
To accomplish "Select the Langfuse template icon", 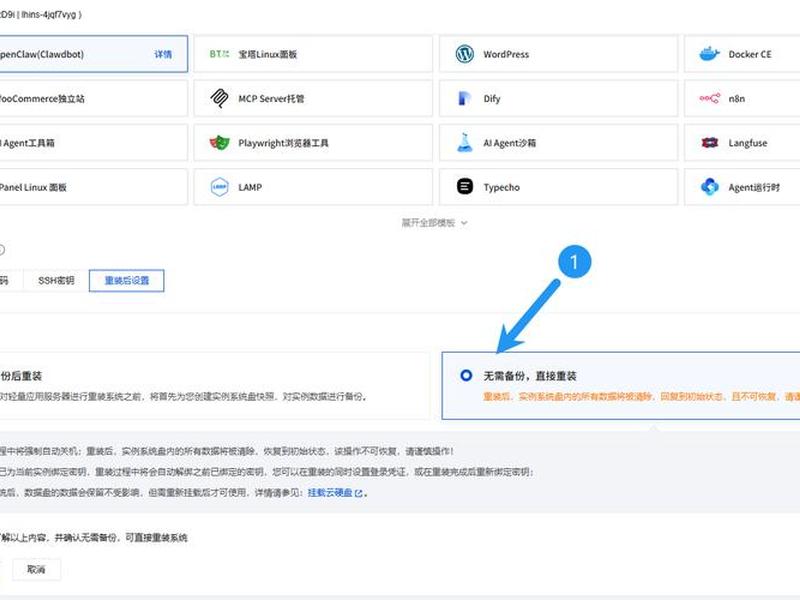I will coord(709,143).
